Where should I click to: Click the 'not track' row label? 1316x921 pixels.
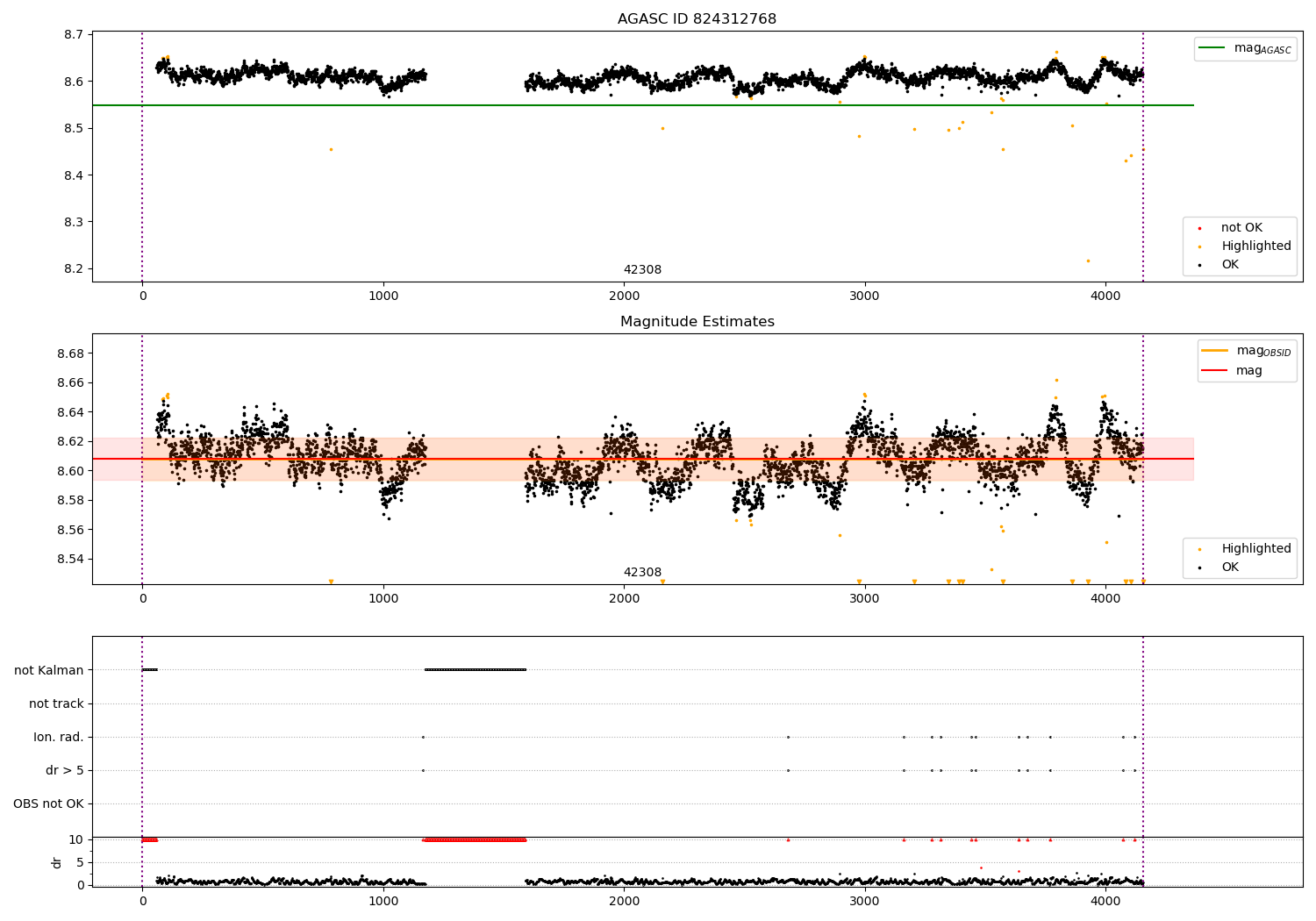[x=56, y=703]
